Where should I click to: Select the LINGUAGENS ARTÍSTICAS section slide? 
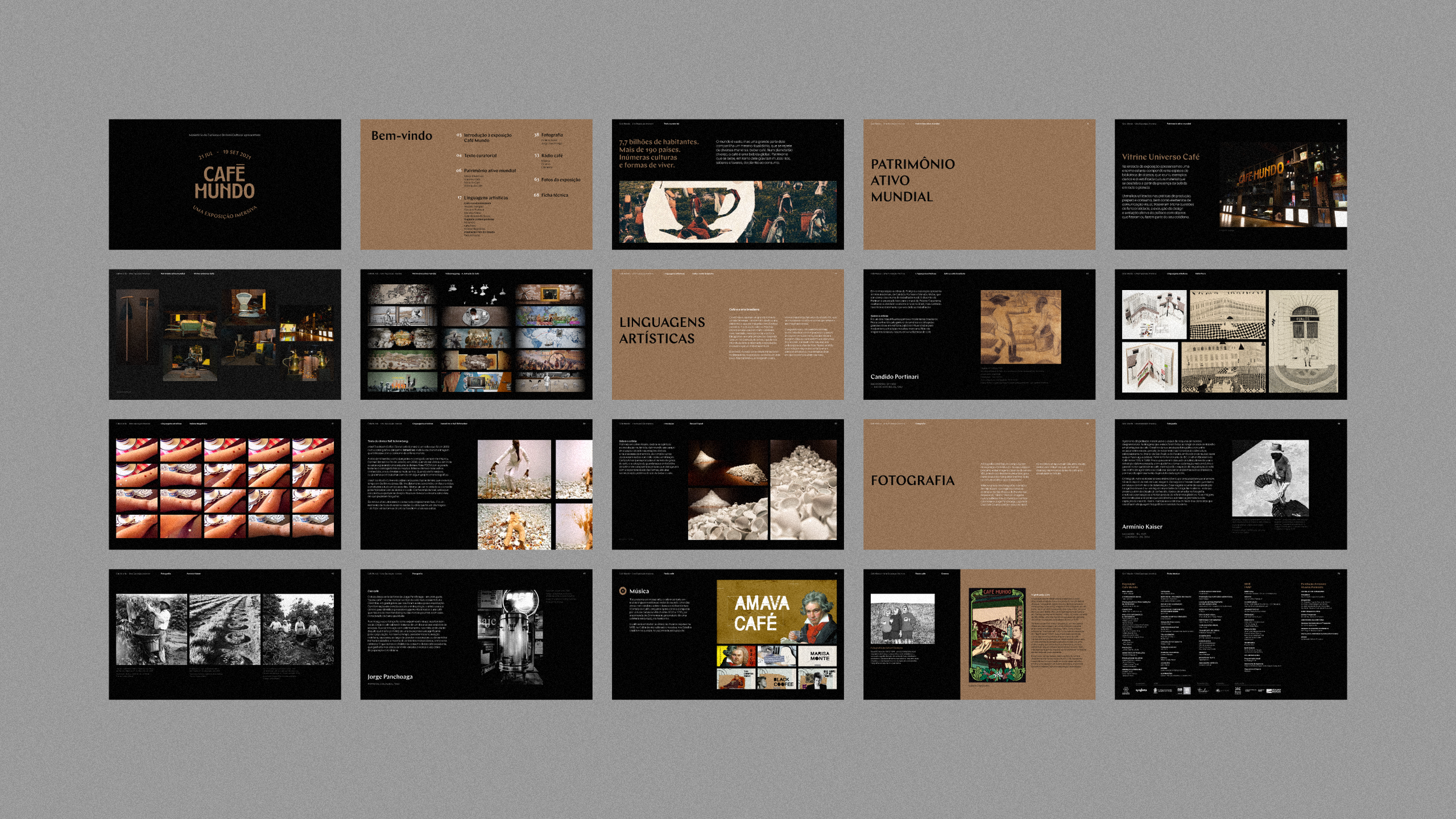point(727,334)
